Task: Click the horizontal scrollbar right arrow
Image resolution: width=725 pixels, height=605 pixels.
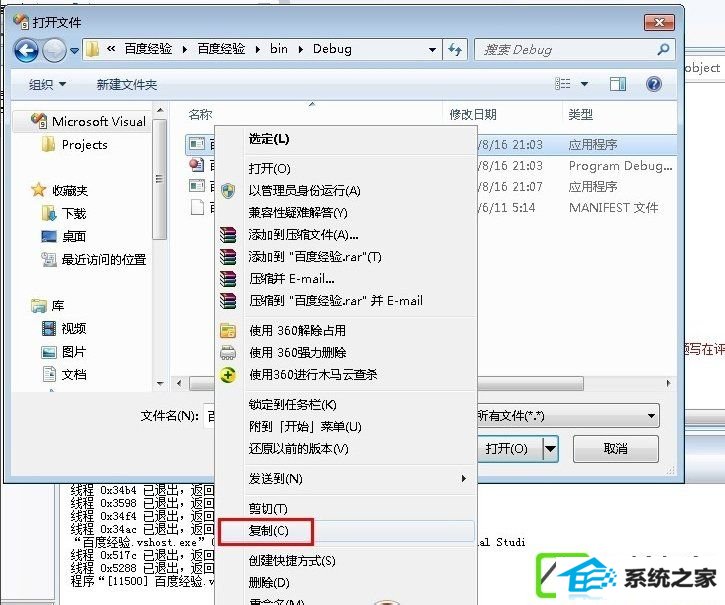Action: tap(668, 383)
